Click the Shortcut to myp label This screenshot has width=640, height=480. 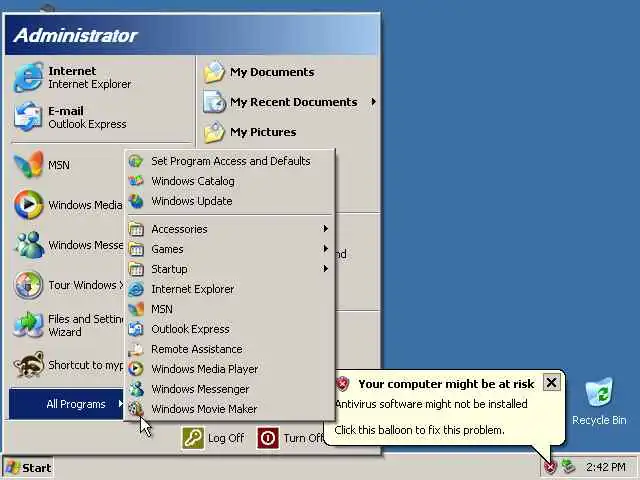(x=86, y=365)
